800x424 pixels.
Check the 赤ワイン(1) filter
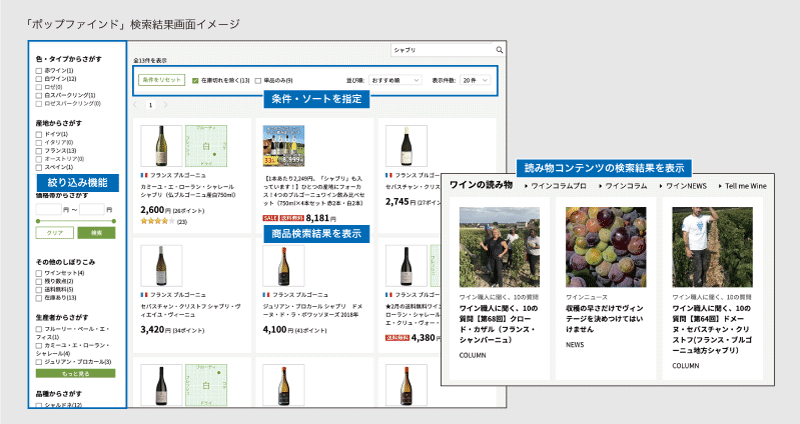[x=39, y=71]
